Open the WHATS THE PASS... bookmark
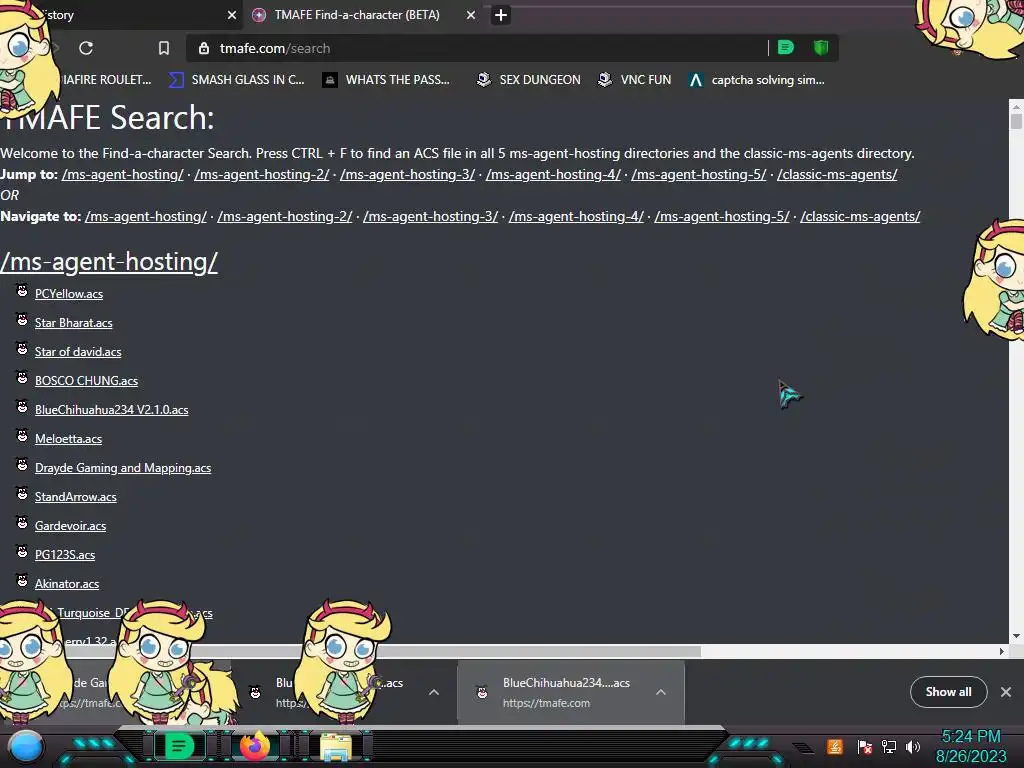 (x=386, y=80)
